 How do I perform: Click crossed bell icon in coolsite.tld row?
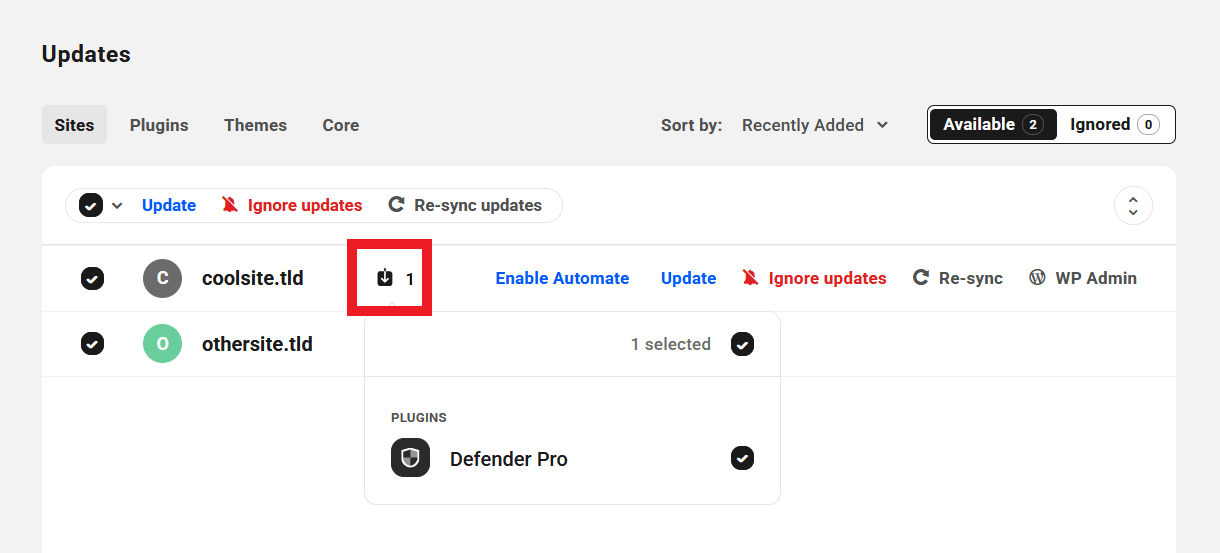pyautogui.click(x=750, y=278)
